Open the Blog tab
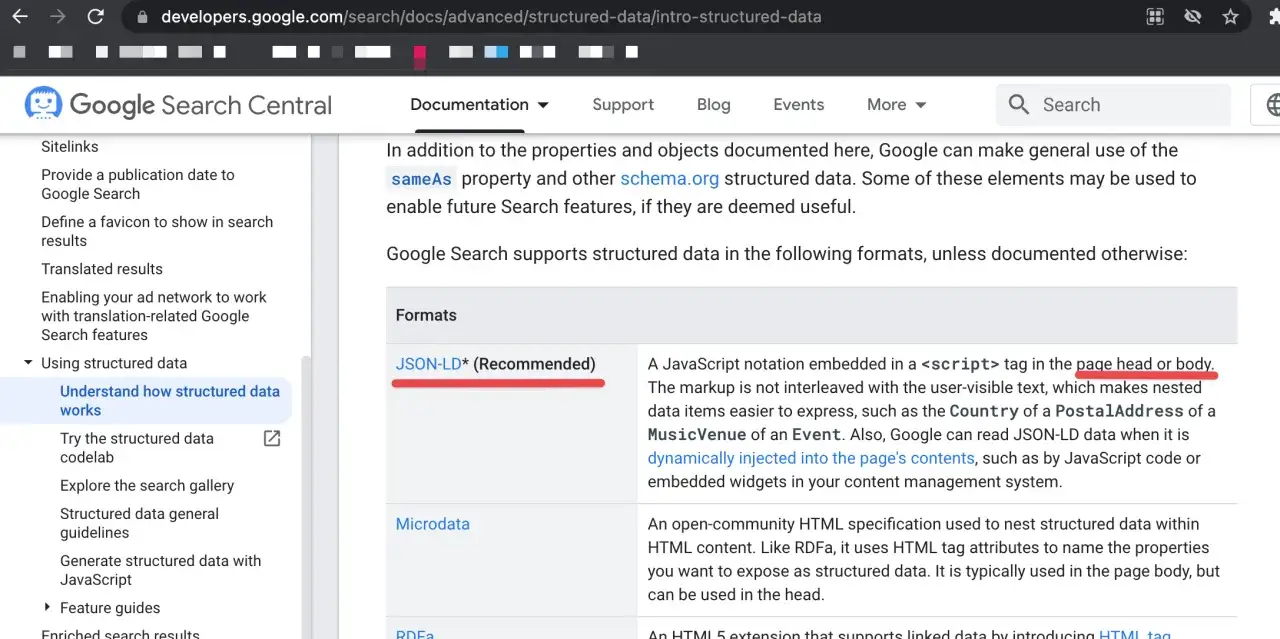The image size is (1280, 639). click(713, 104)
